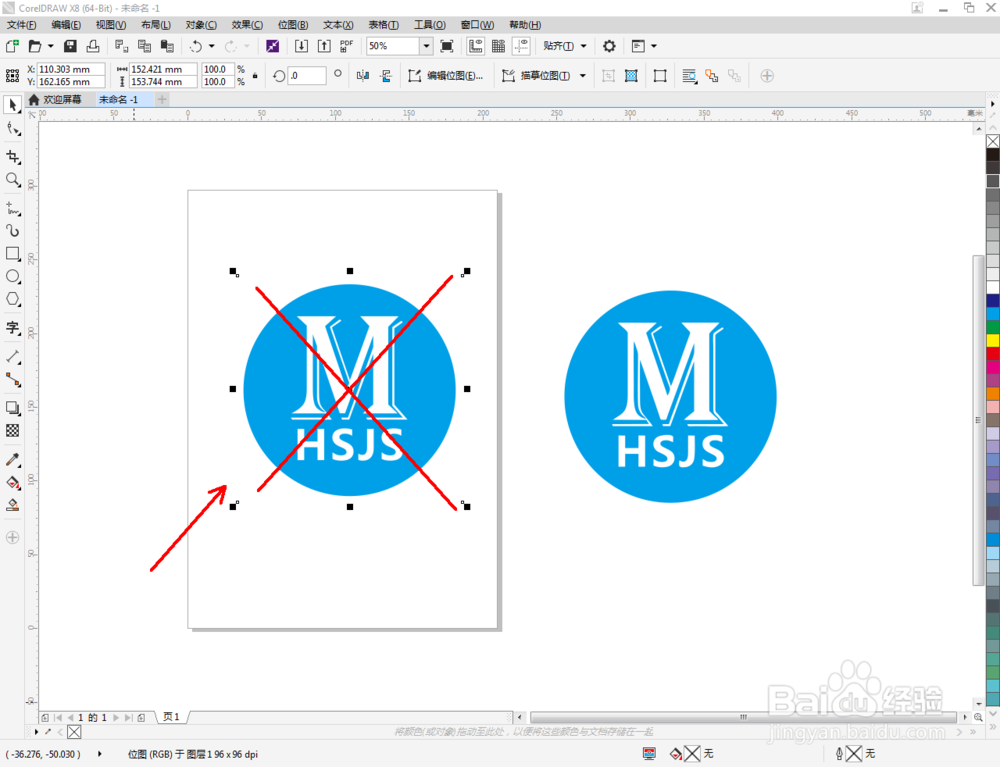This screenshot has height=767, width=1000.
Task: Select the Transparency checkerboard tool
Action: pyautogui.click(x=13, y=431)
